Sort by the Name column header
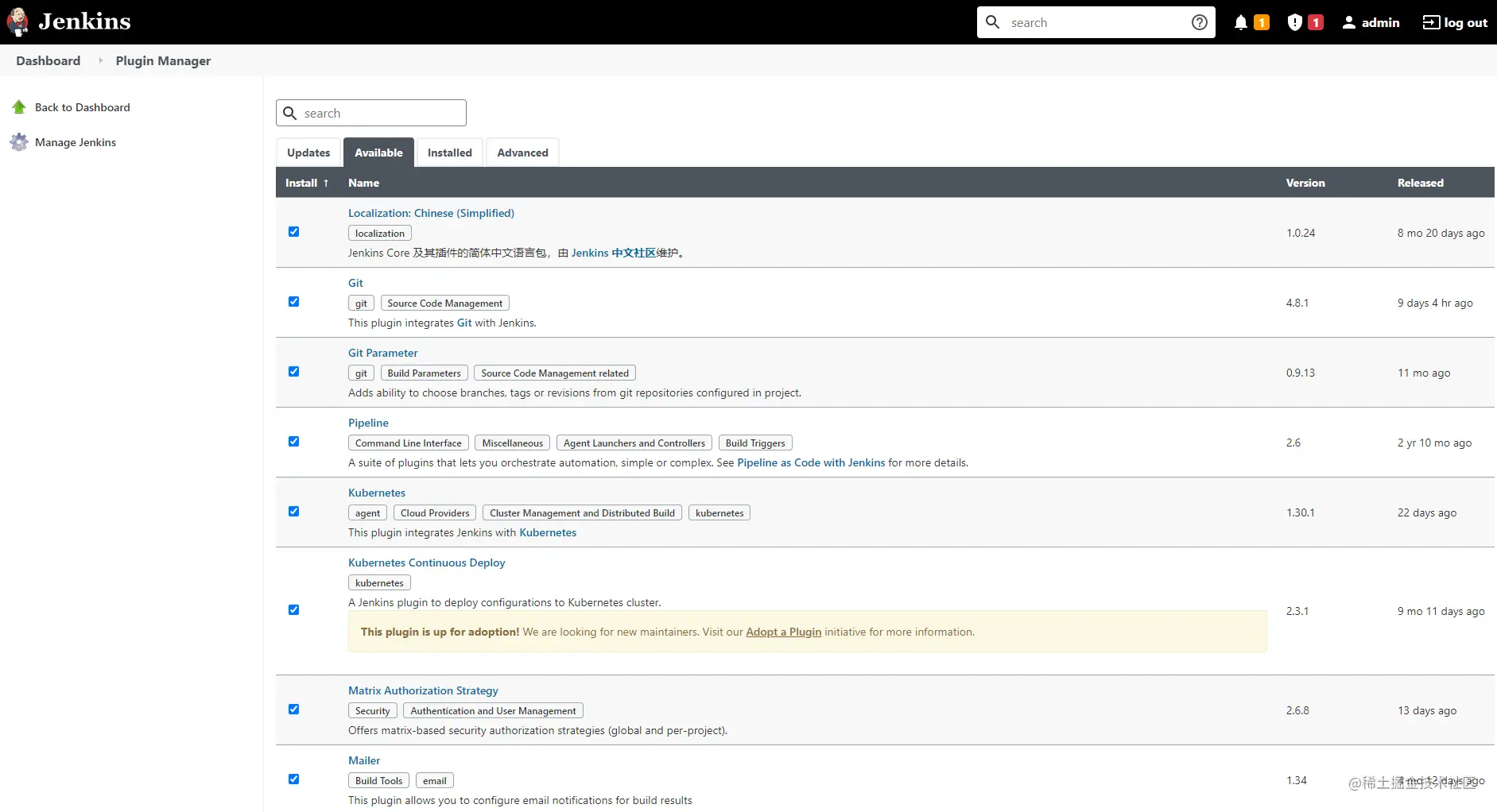The image size is (1497, 812). tap(363, 183)
